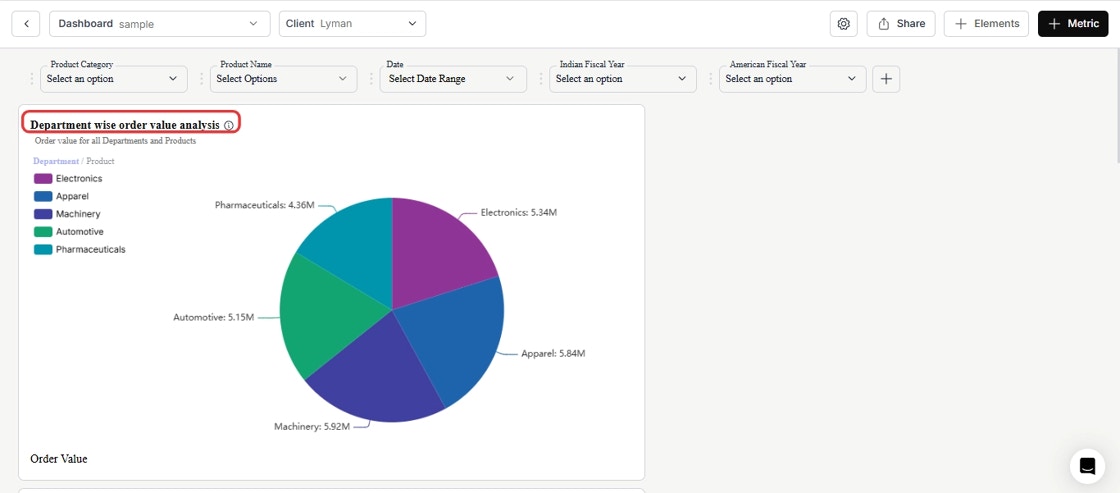Toggle Machinery legend indigo swatch
Screen dimensions: 1120x493
click(43, 214)
